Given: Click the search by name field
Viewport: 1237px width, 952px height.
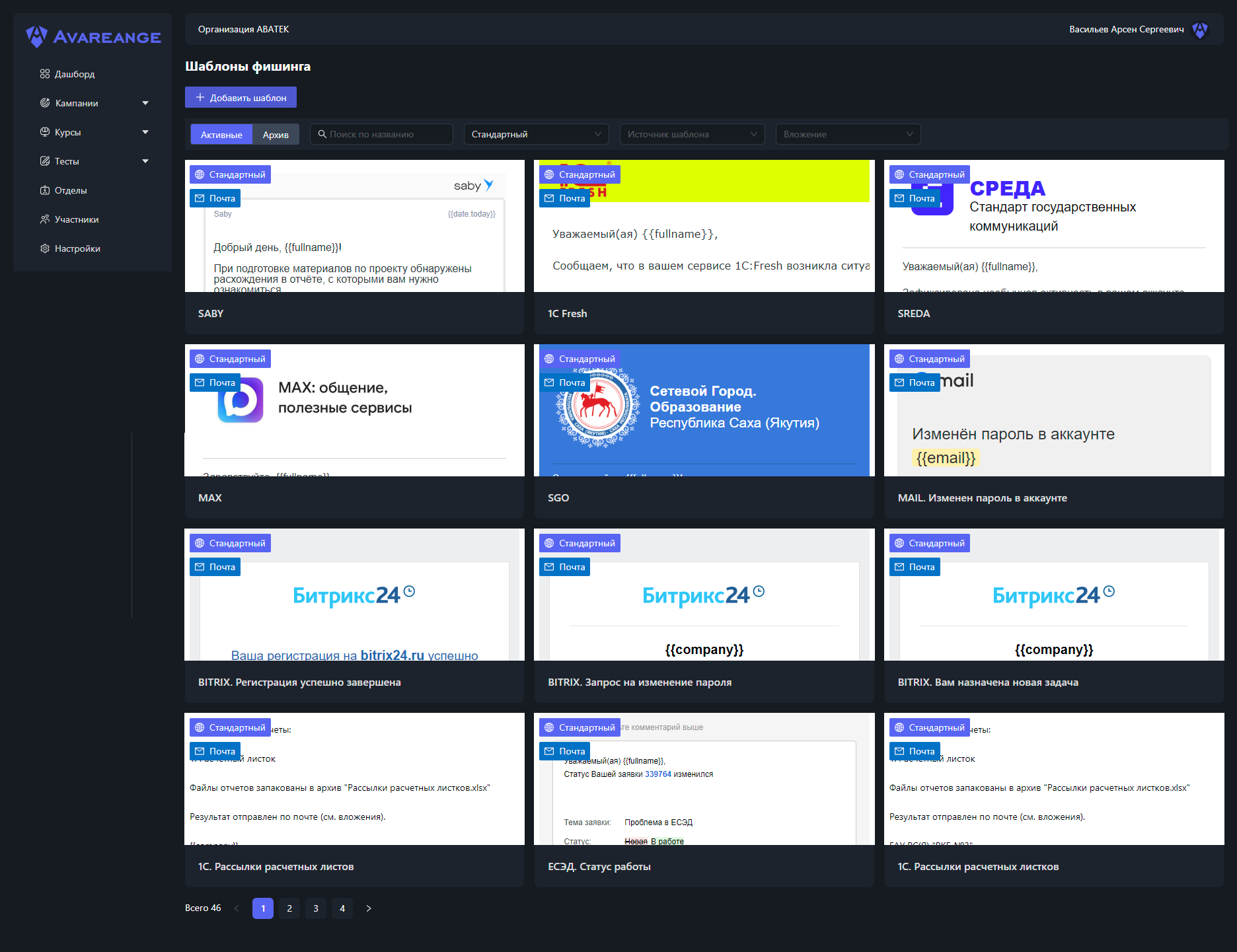Looking at the screenshot, I should [382, 135].
